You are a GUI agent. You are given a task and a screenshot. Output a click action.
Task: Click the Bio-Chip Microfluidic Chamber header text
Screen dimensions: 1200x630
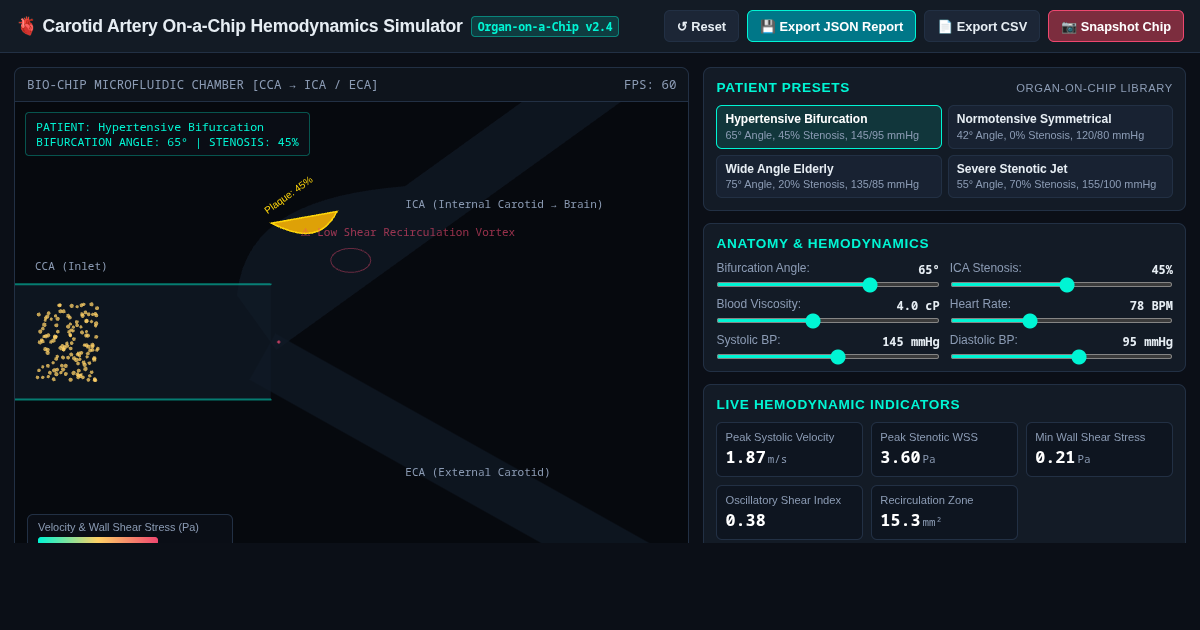[x=203, y=85]
